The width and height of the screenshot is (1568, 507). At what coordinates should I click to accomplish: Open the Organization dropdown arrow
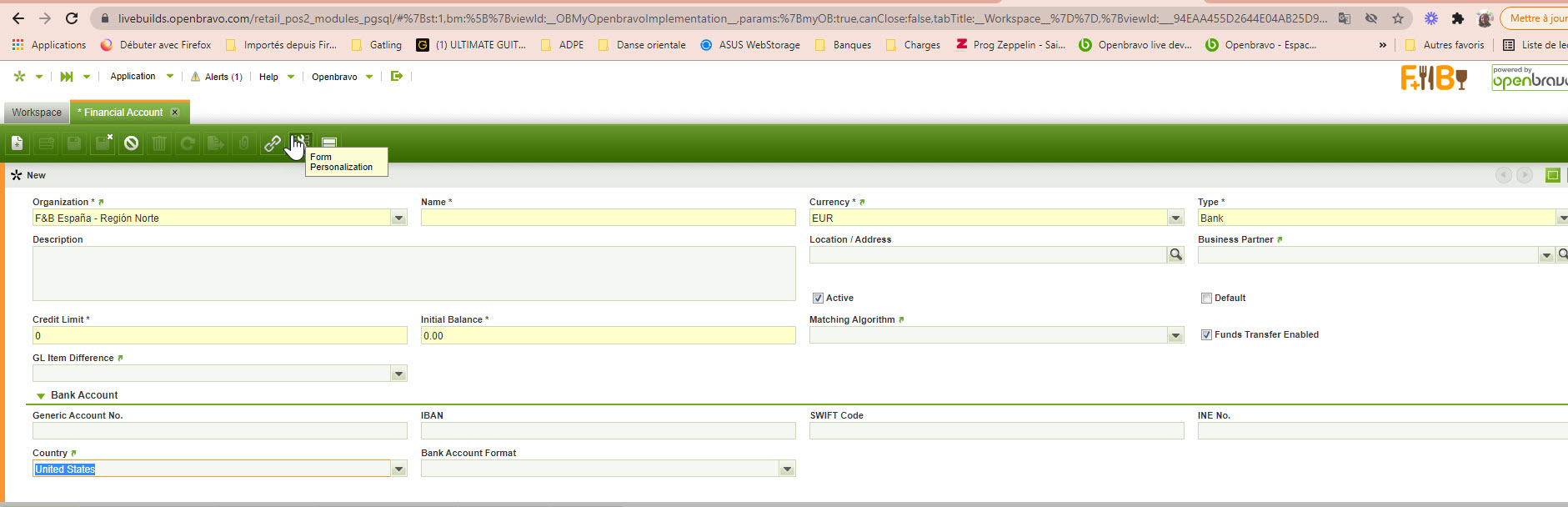pyautogui.click(x=398, y=218)
